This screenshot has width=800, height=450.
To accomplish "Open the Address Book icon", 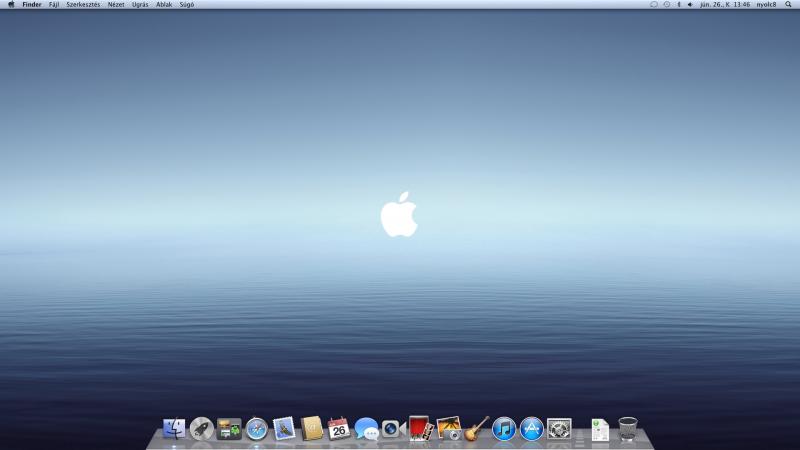I will [312, 429].
